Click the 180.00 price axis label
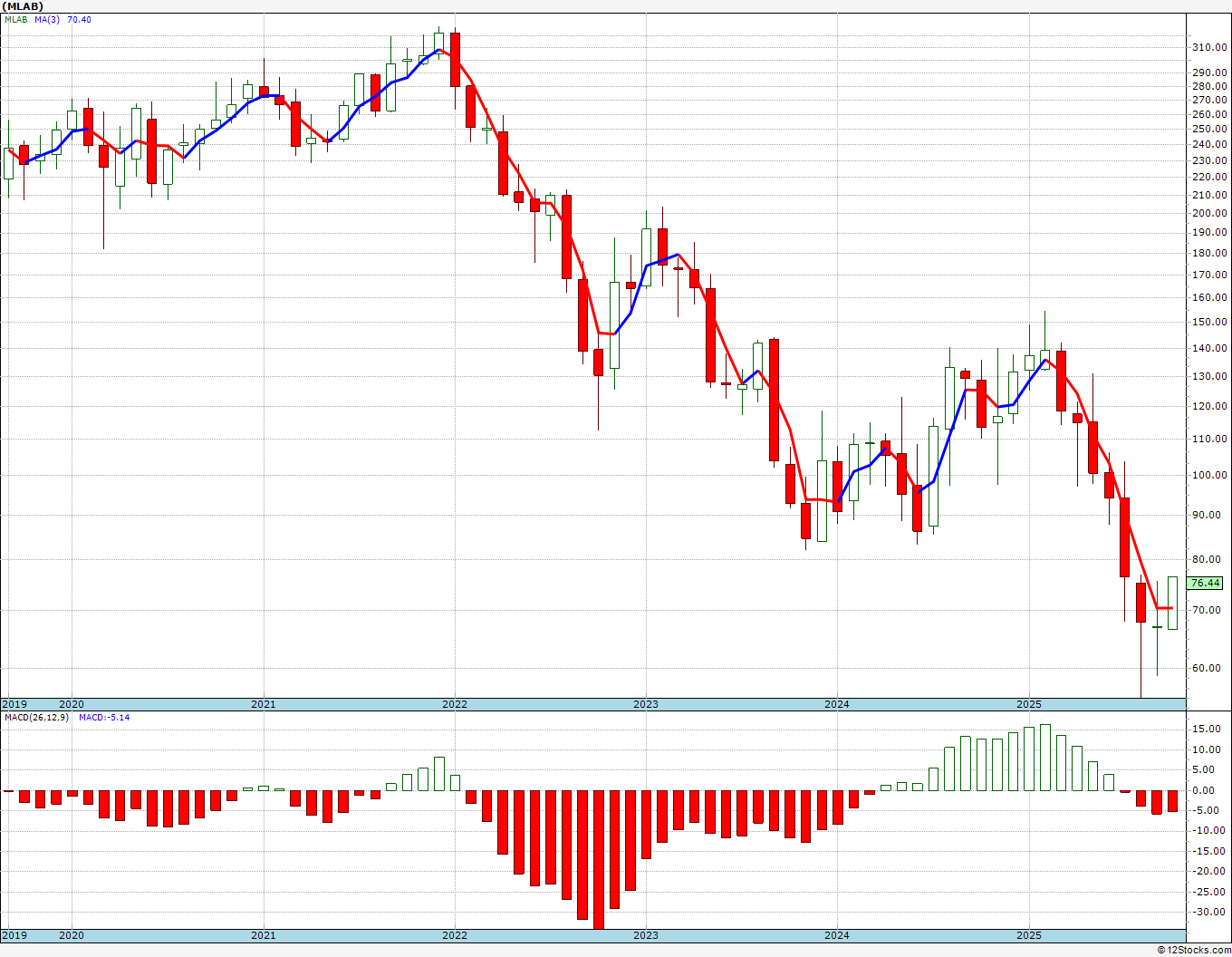This screenshot has width=1232, height=957. coord(1209,254)
